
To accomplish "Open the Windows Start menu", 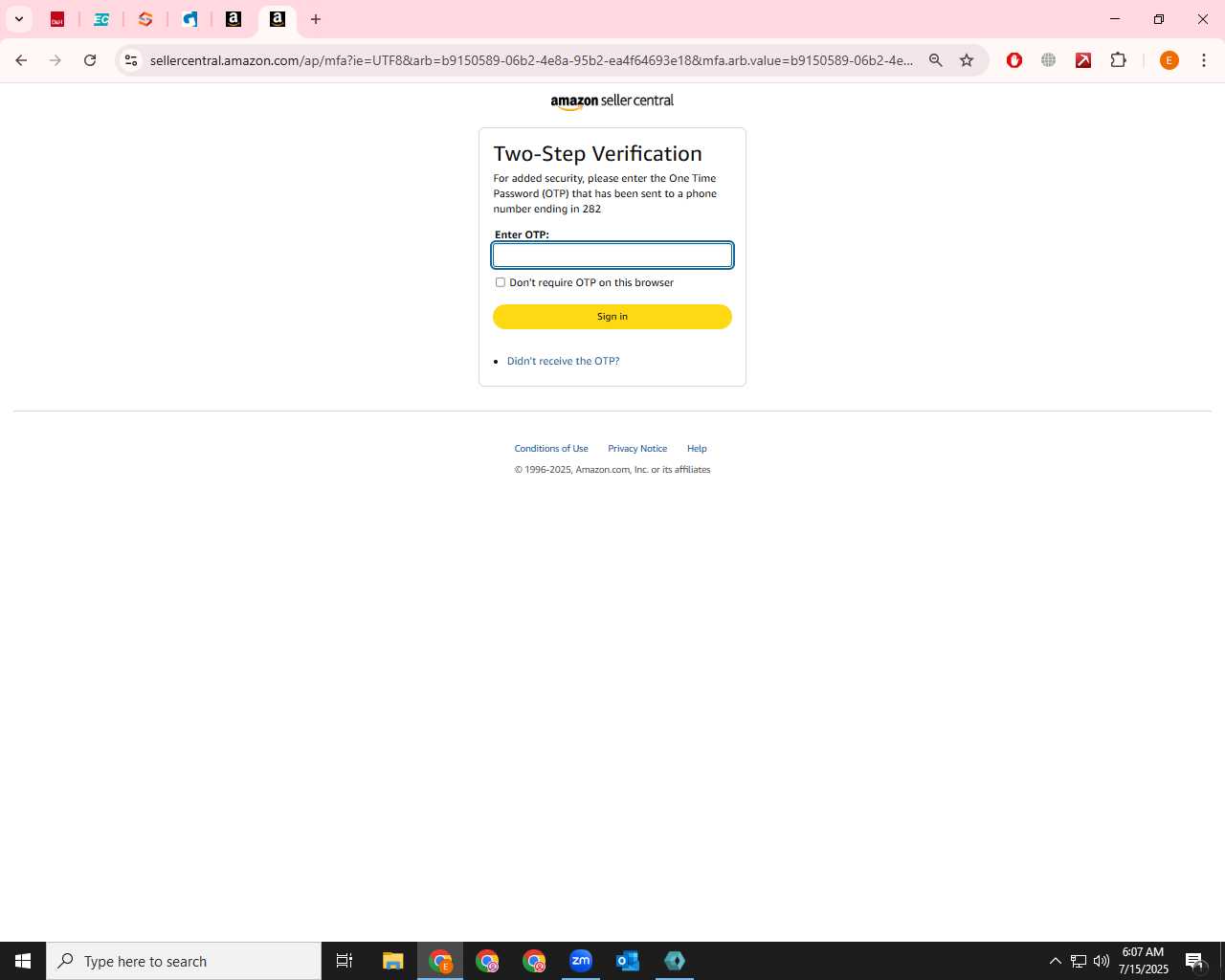I will click(x=23, y=961).
